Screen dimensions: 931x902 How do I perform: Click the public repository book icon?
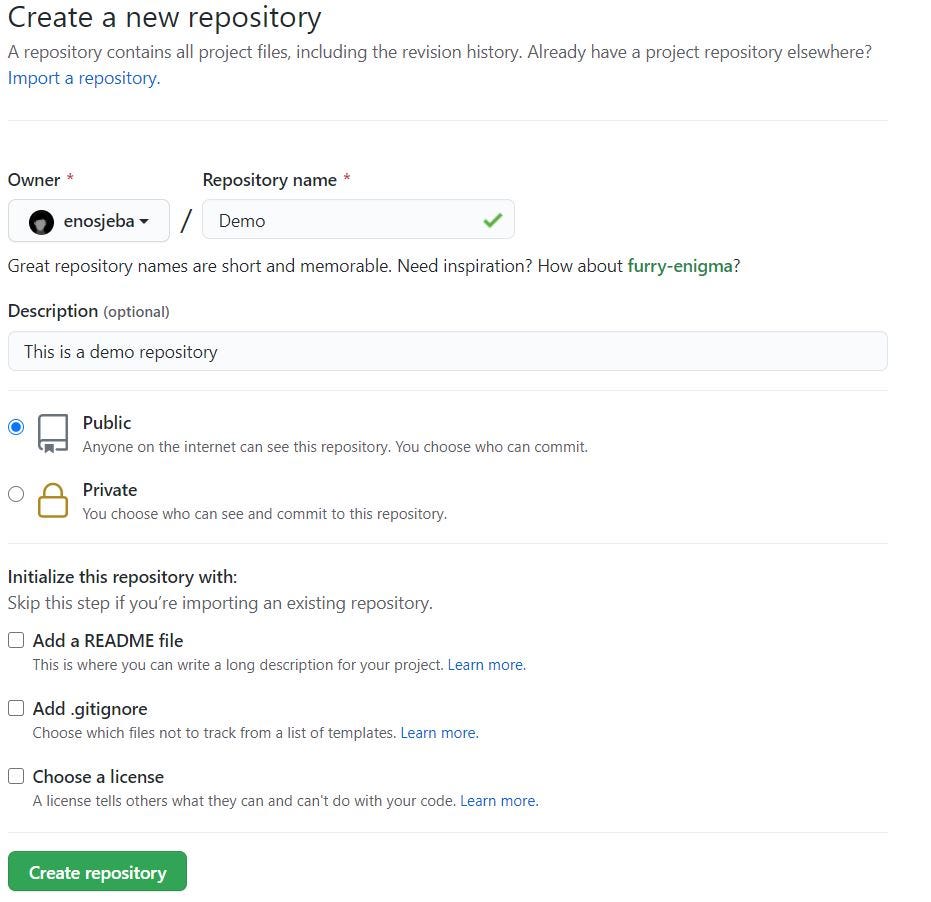53,433
